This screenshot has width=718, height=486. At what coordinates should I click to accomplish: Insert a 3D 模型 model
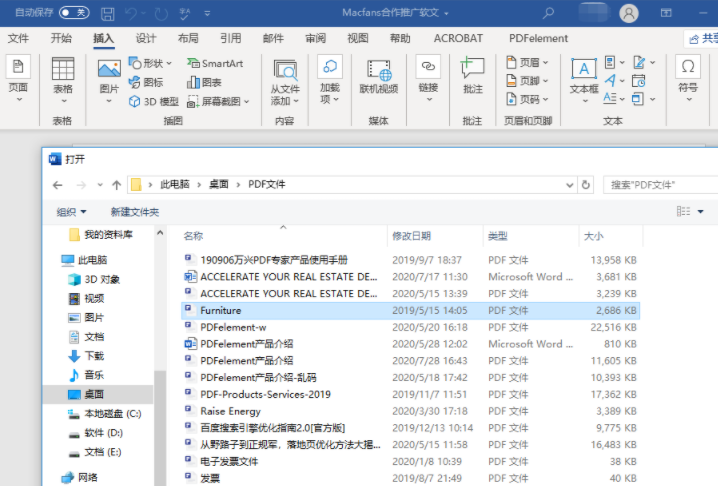tap(153, 101)
